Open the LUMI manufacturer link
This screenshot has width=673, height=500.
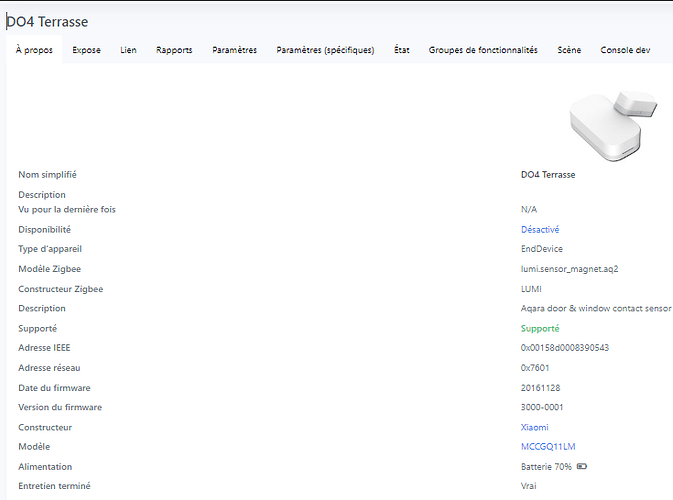tap(532, 289)
